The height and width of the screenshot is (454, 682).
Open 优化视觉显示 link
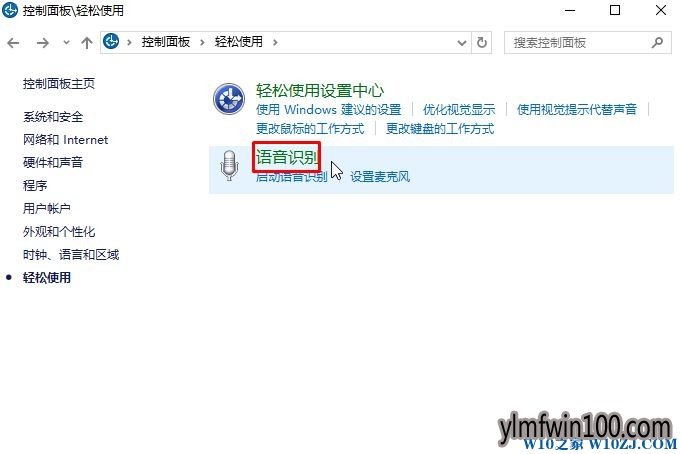(x=459, y=110)
